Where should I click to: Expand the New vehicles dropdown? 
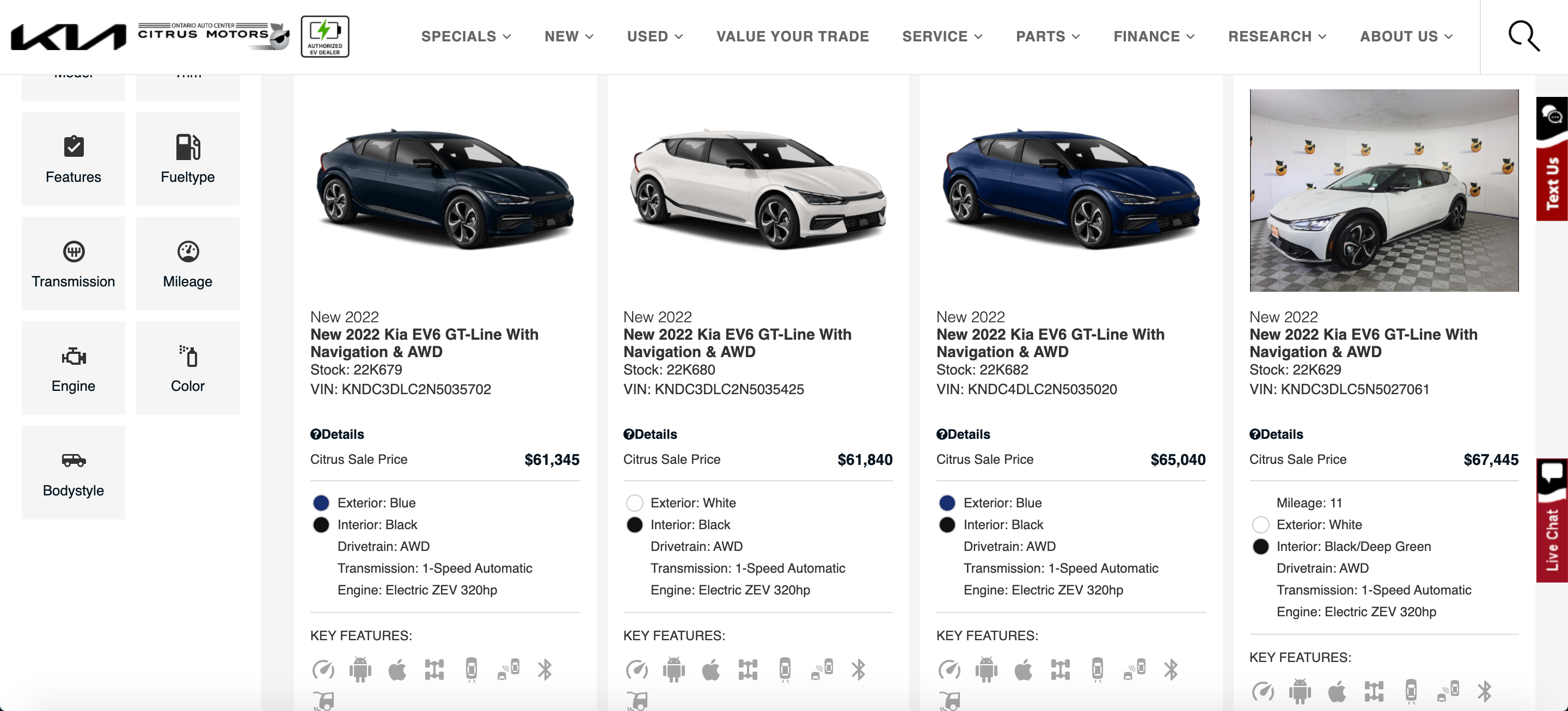[x=568, y=36]
